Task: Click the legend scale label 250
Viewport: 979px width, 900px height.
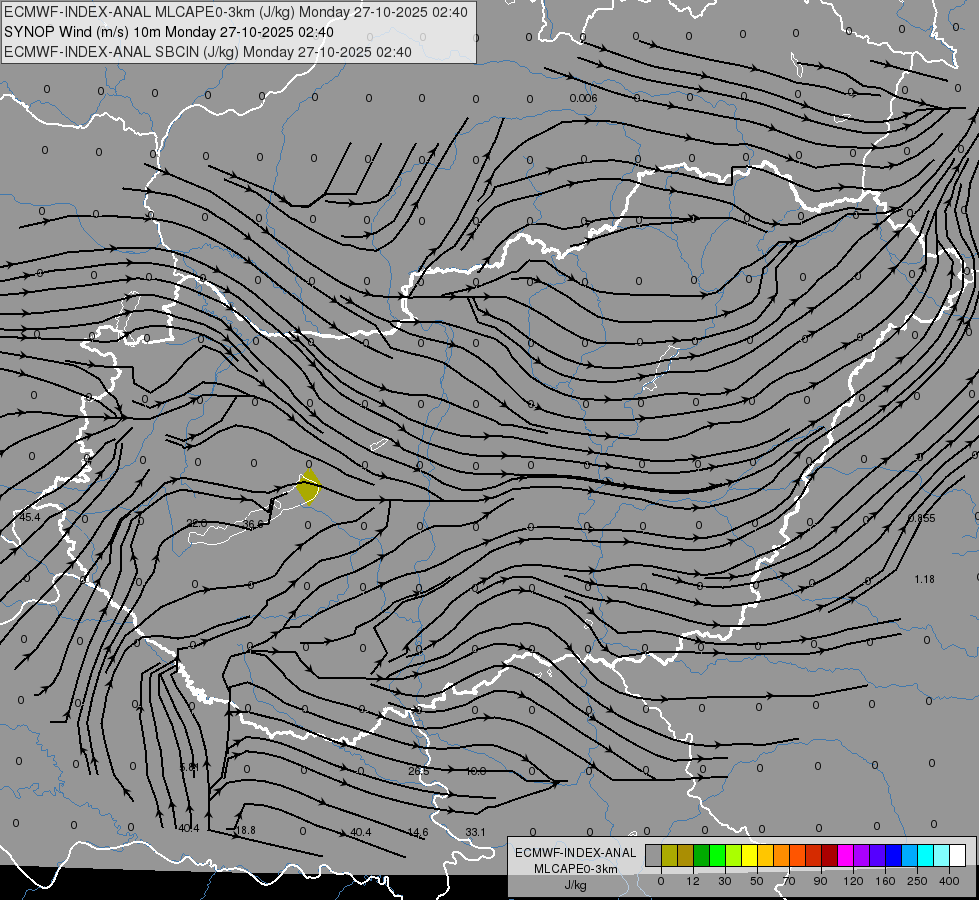Action: coord(917,881)
